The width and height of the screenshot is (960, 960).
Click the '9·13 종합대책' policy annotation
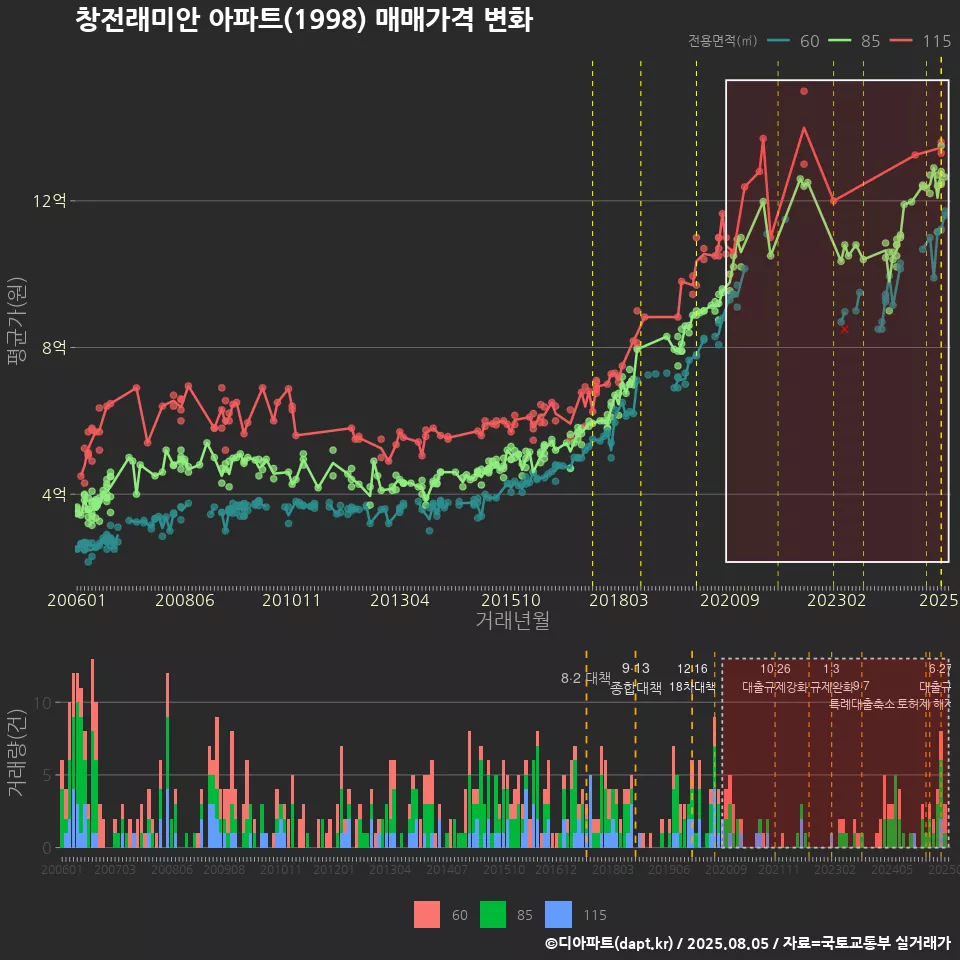636,678
